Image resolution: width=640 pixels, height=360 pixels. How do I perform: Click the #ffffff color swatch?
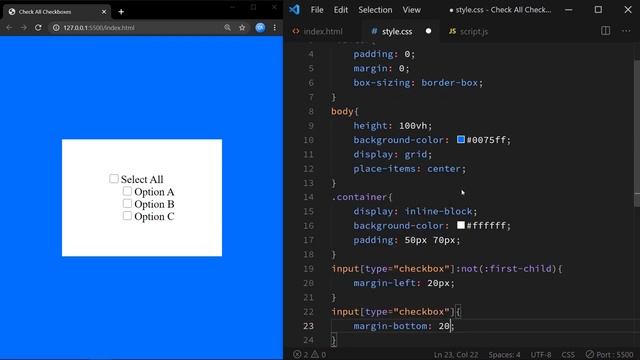pos(461,225)
